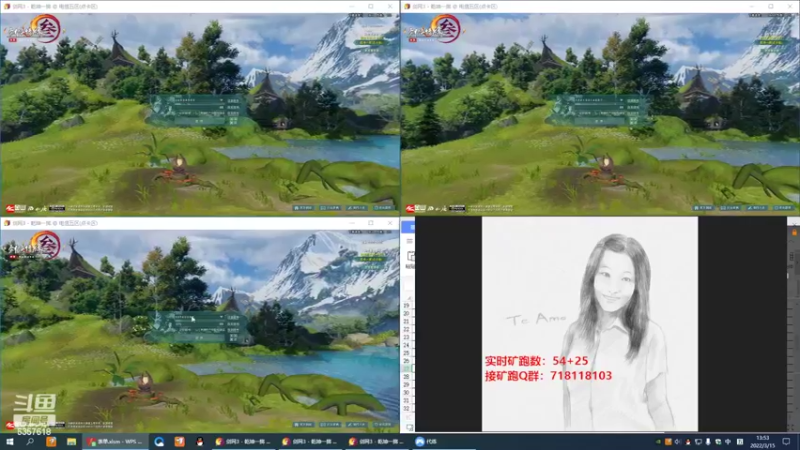
Task: Click the password field in top-left game login panel
Action: tap(199, 107)
